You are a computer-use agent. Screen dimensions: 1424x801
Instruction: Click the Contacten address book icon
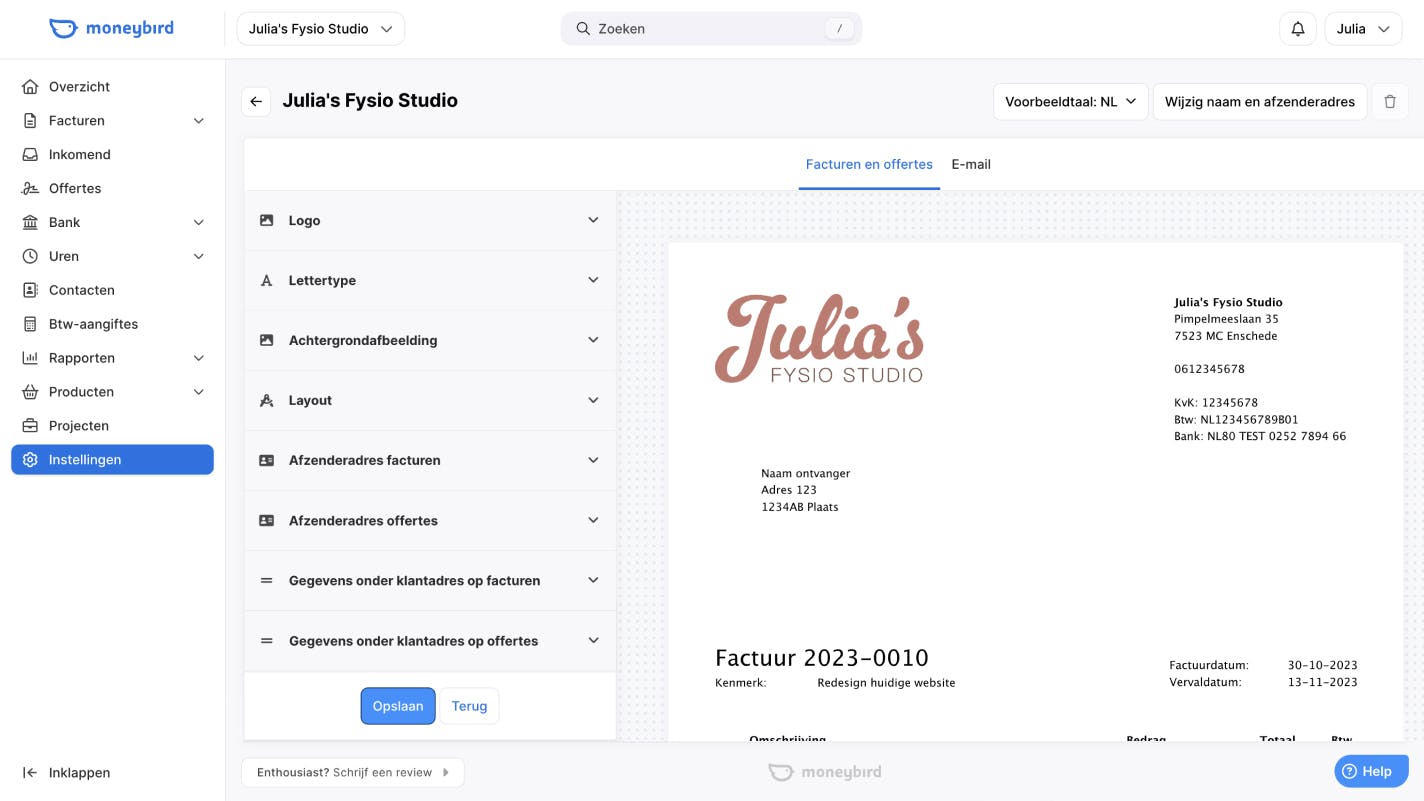(30, 290)
